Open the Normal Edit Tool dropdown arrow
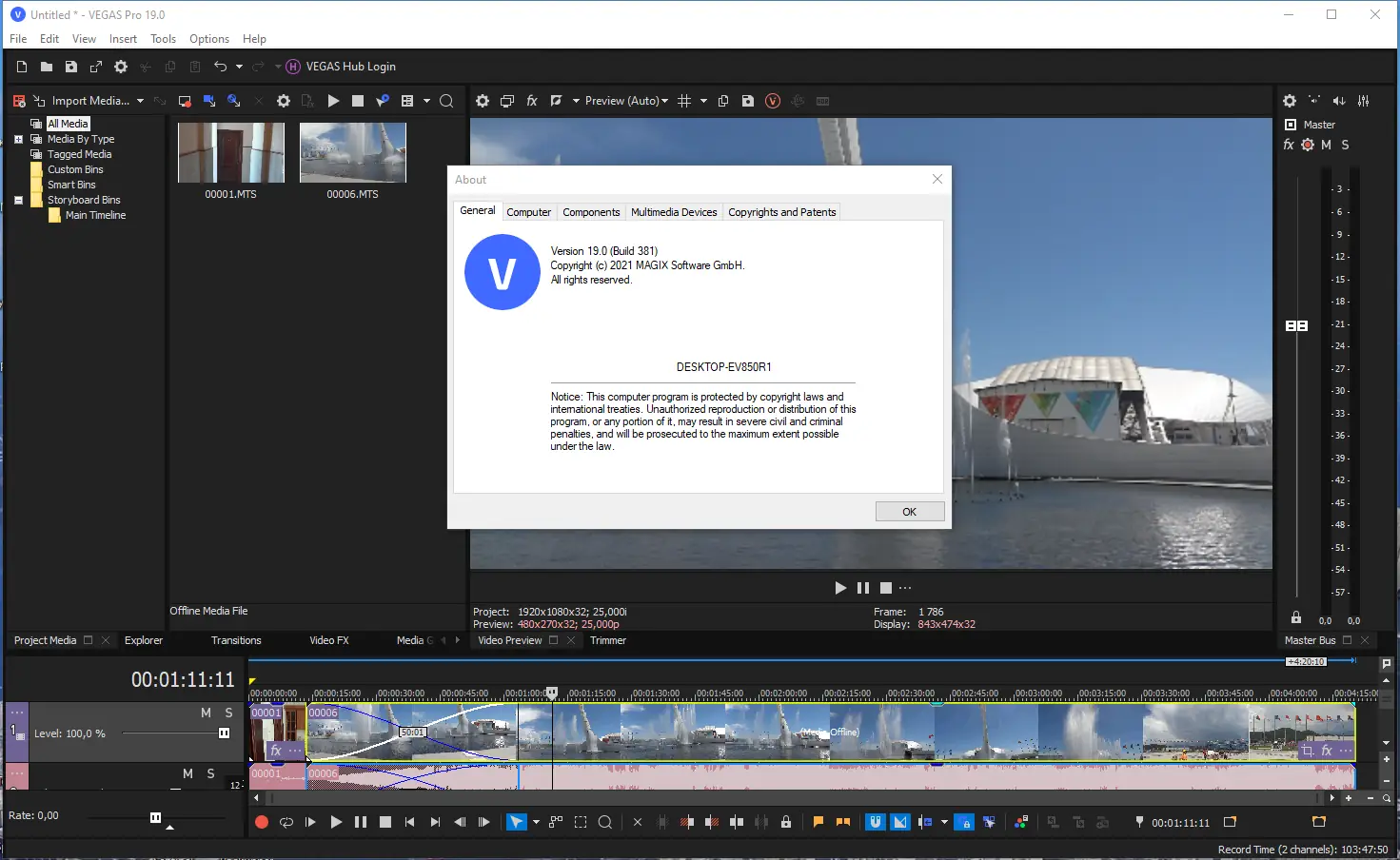The image size is (1400, 860). 536,822
